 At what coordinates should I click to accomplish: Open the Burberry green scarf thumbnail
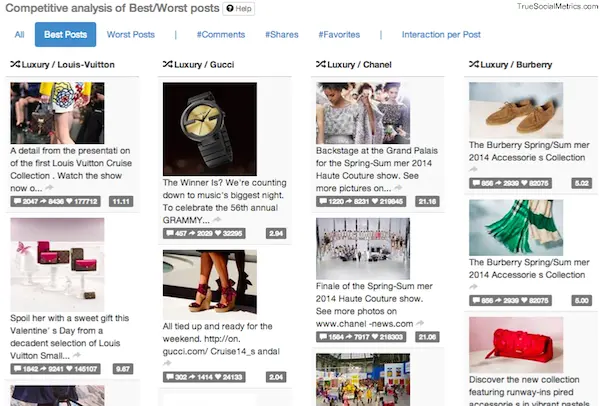point(516,228)
